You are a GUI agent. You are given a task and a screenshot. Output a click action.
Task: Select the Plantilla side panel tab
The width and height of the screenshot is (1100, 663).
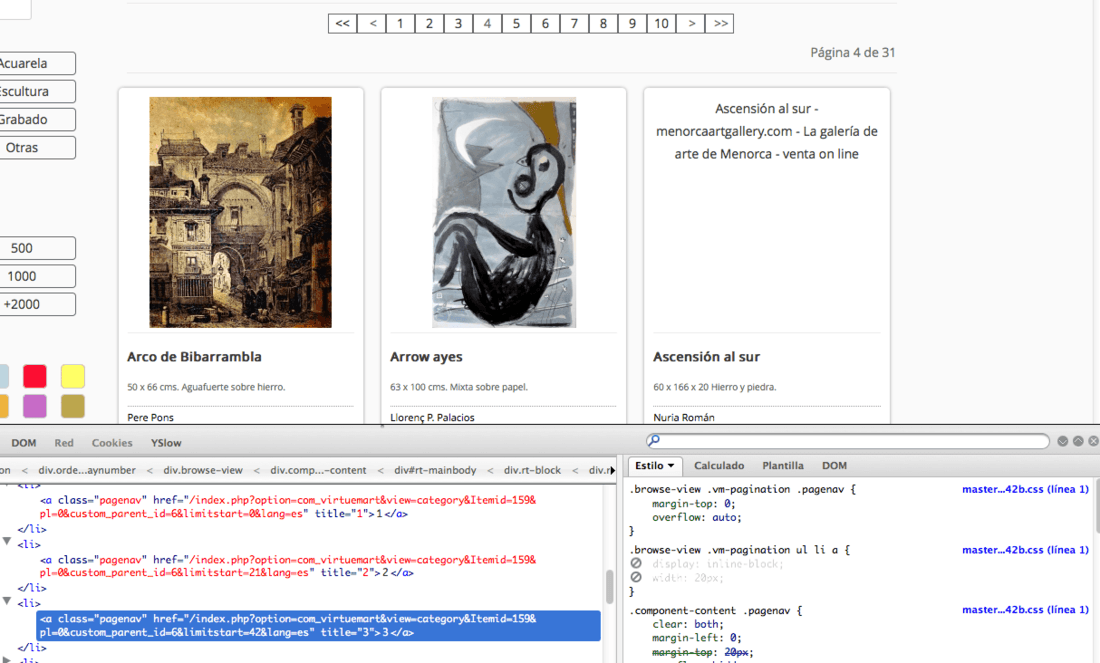783,465
